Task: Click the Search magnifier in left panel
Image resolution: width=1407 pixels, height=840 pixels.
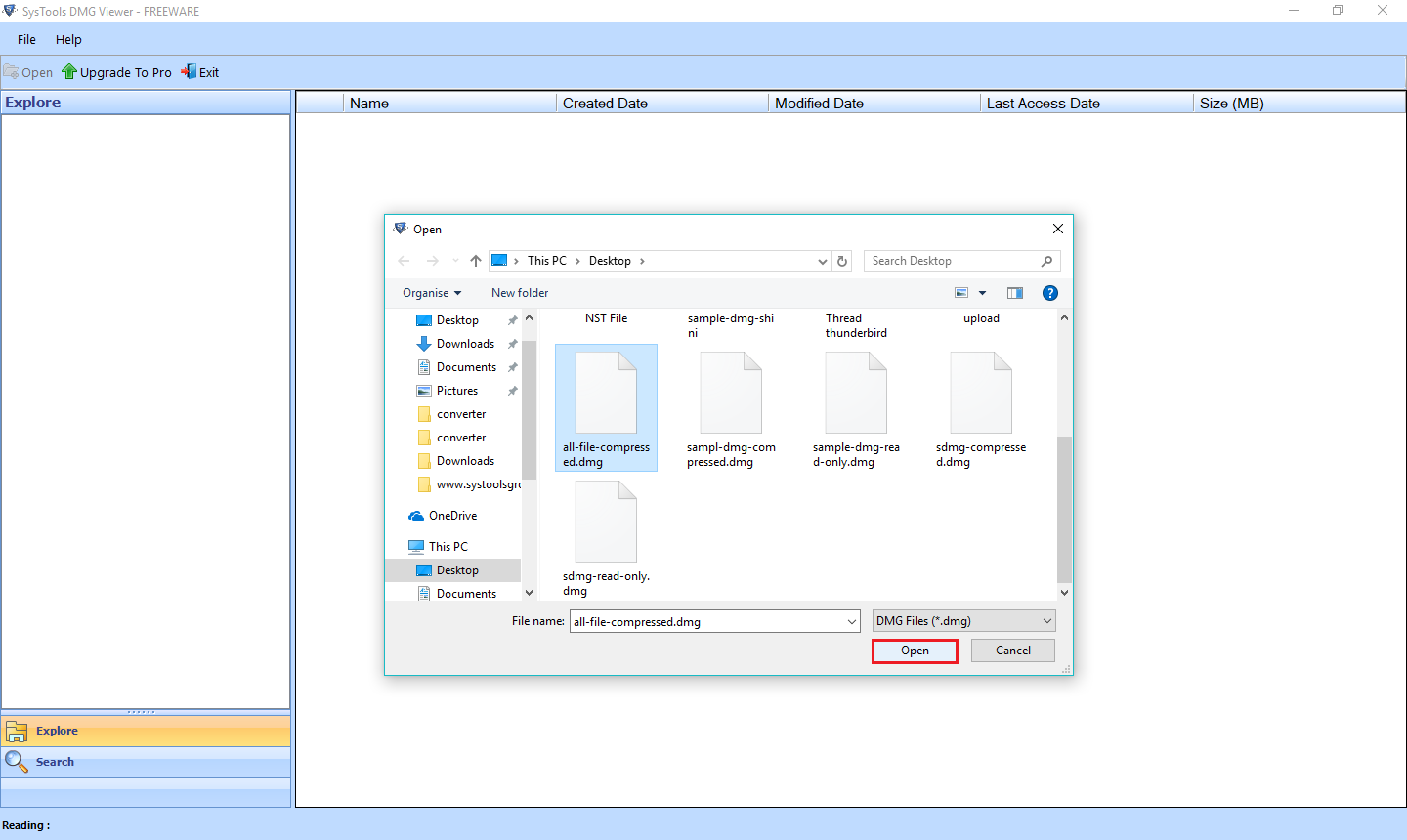Action: click(x=17, y=762)
